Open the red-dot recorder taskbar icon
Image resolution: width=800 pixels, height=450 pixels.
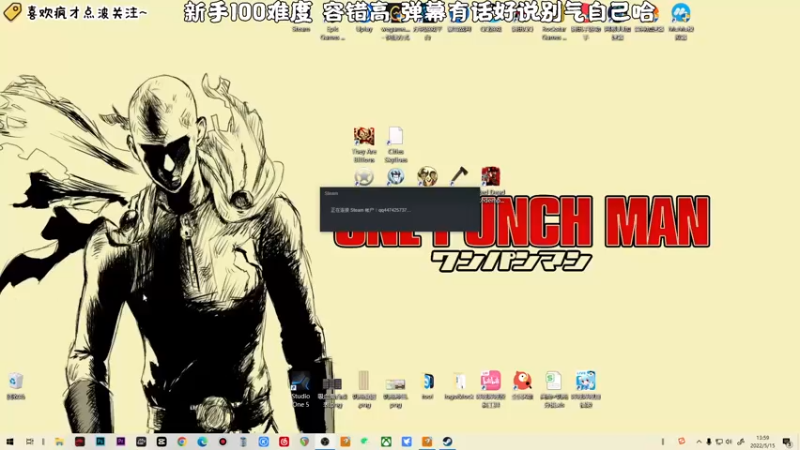coord(223,441)
